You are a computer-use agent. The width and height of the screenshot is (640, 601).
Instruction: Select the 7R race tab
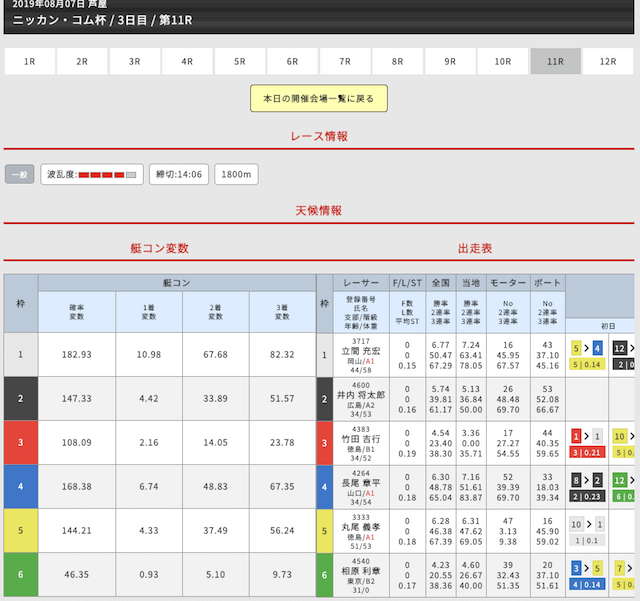point(345,61)
